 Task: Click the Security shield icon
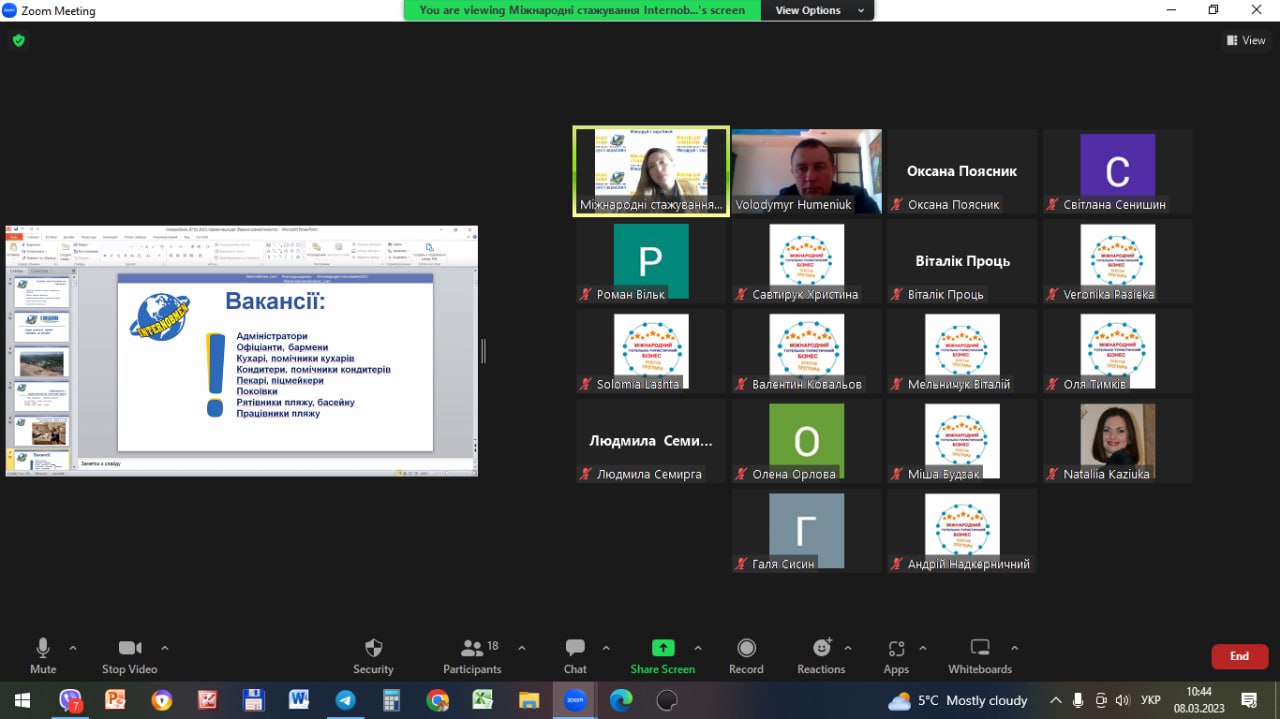(x=373, y=648)
